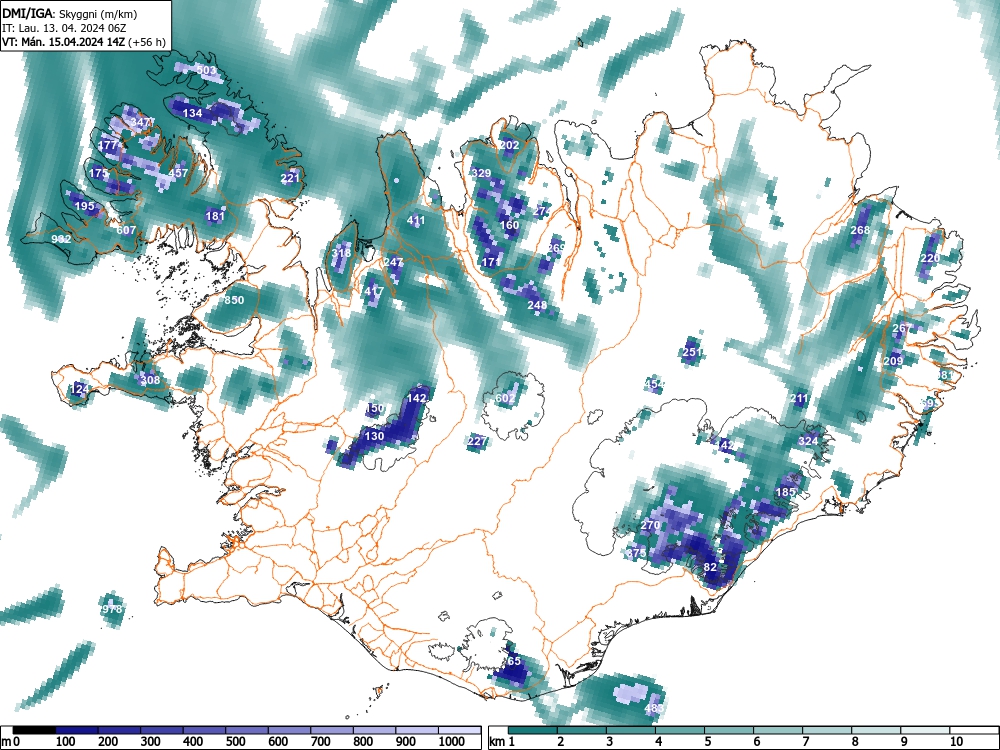Click the 124 value at peninsula tip
Image resolution: width=1000 pixels, height=750 pixels.
click(x=80, y=388)
